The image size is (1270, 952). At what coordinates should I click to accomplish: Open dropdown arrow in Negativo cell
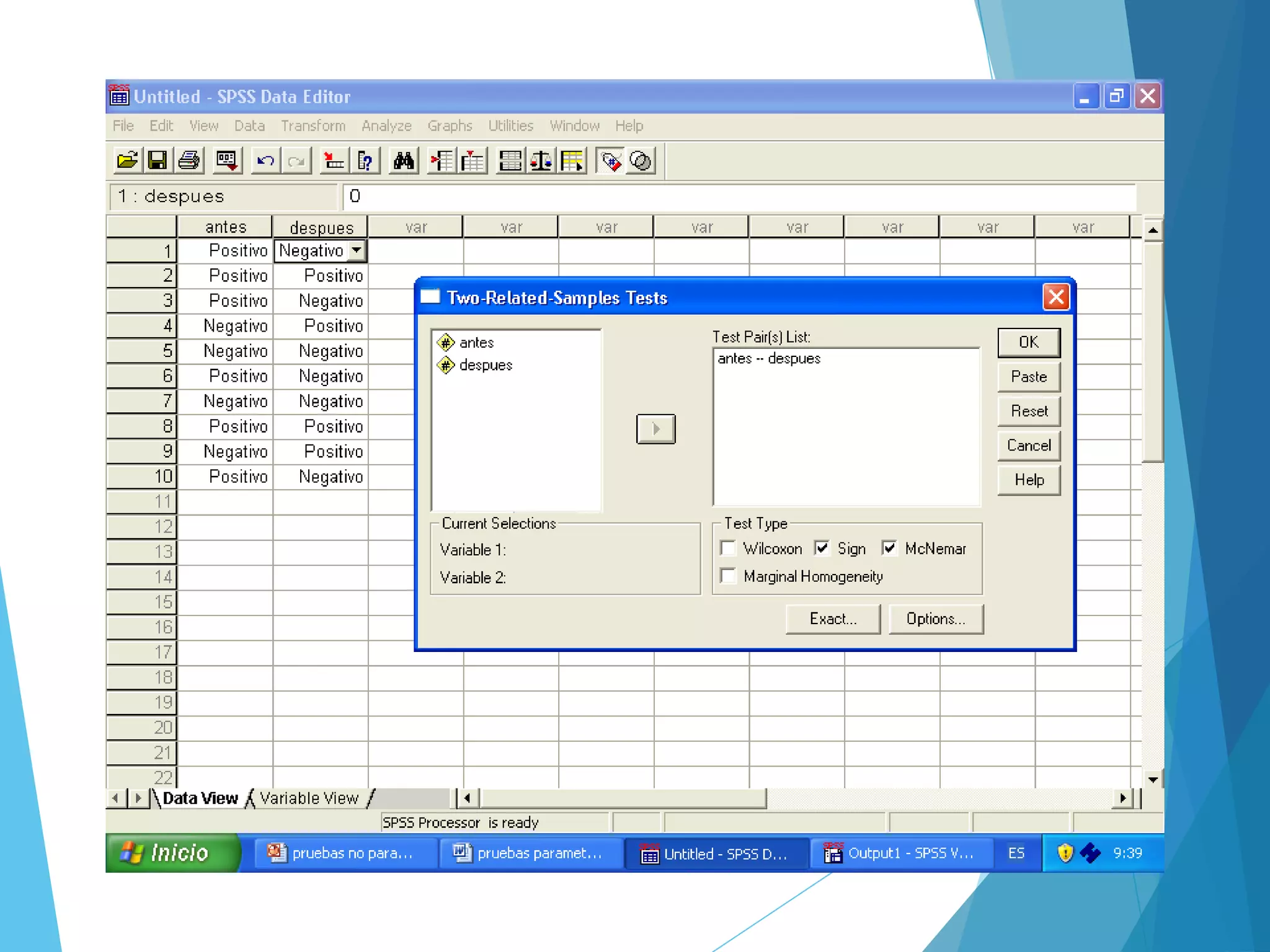[x=357, y=250]
